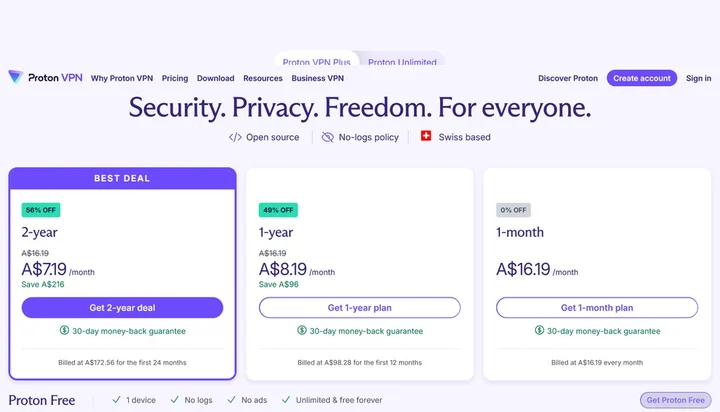Click the 1-year money-back guarantee dollar icon

302,330
